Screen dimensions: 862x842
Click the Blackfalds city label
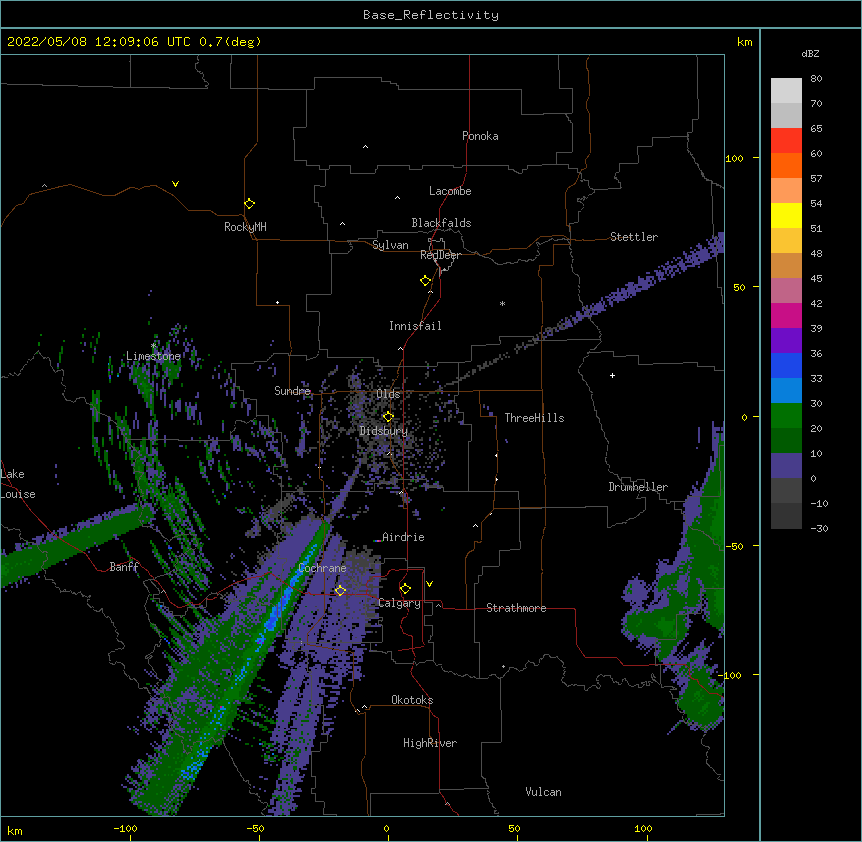(441, 223)
